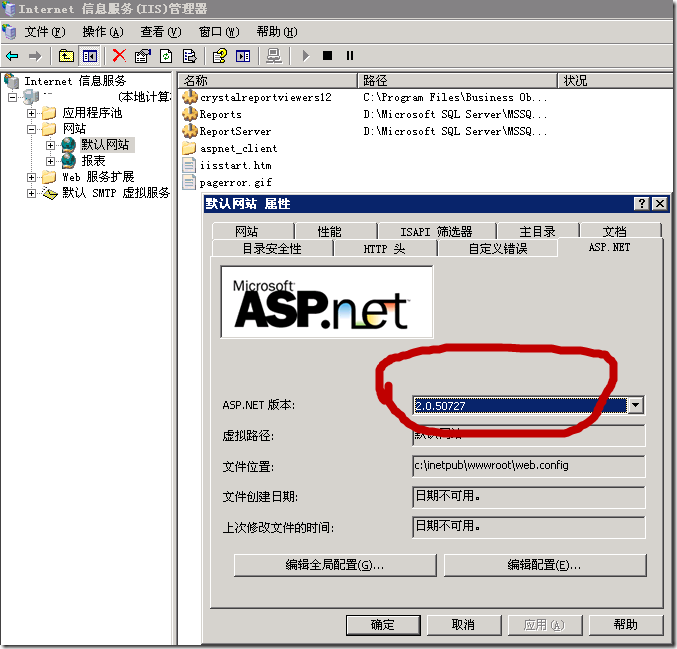
Task: Click the 取消 button
Action: [x=464, y=625]
